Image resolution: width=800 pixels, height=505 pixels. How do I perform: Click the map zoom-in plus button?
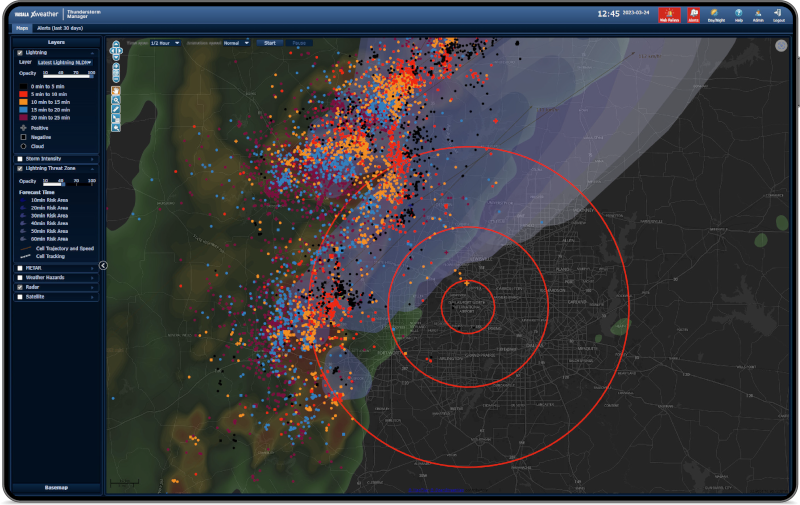tap(116, 66)
